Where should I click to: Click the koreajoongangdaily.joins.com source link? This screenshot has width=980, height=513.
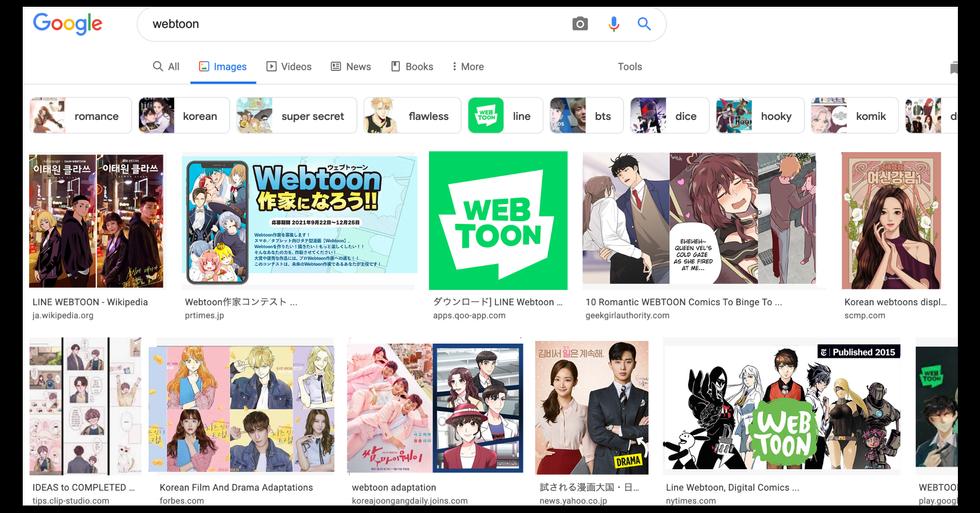(x=409, y=501)
